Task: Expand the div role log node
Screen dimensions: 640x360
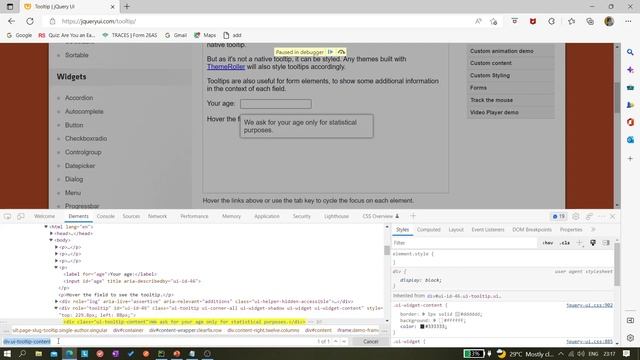Action: (x=56, y=301)
